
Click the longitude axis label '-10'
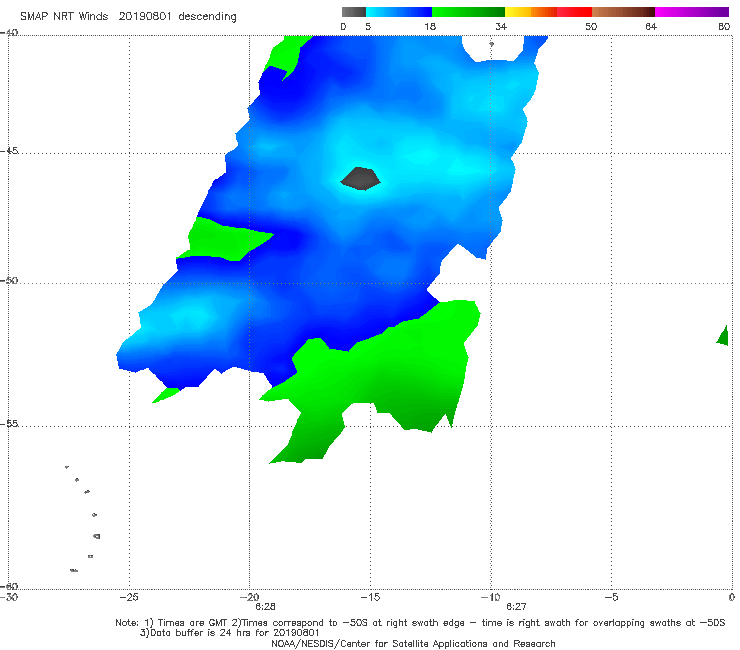[490, 597]
